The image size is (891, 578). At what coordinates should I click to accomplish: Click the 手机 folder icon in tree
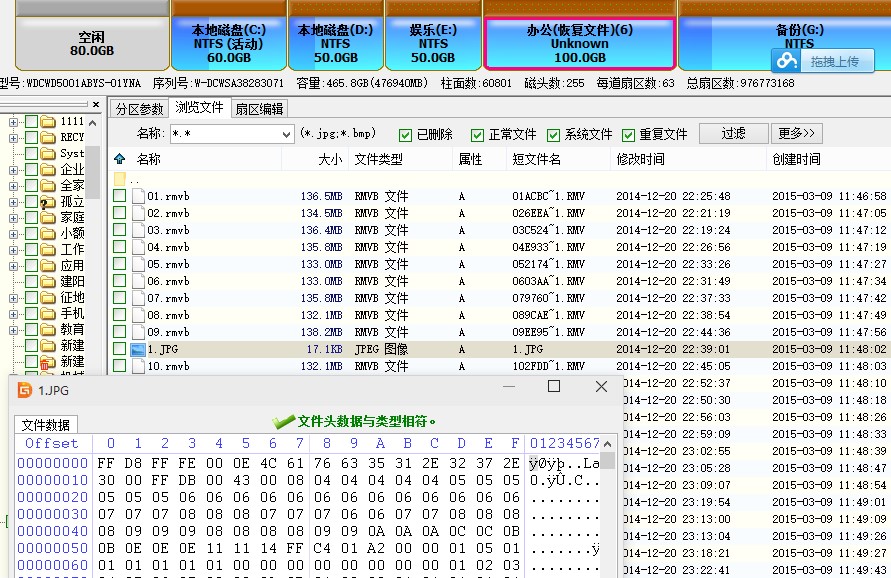pyautogui.click(x=48, y=314)
